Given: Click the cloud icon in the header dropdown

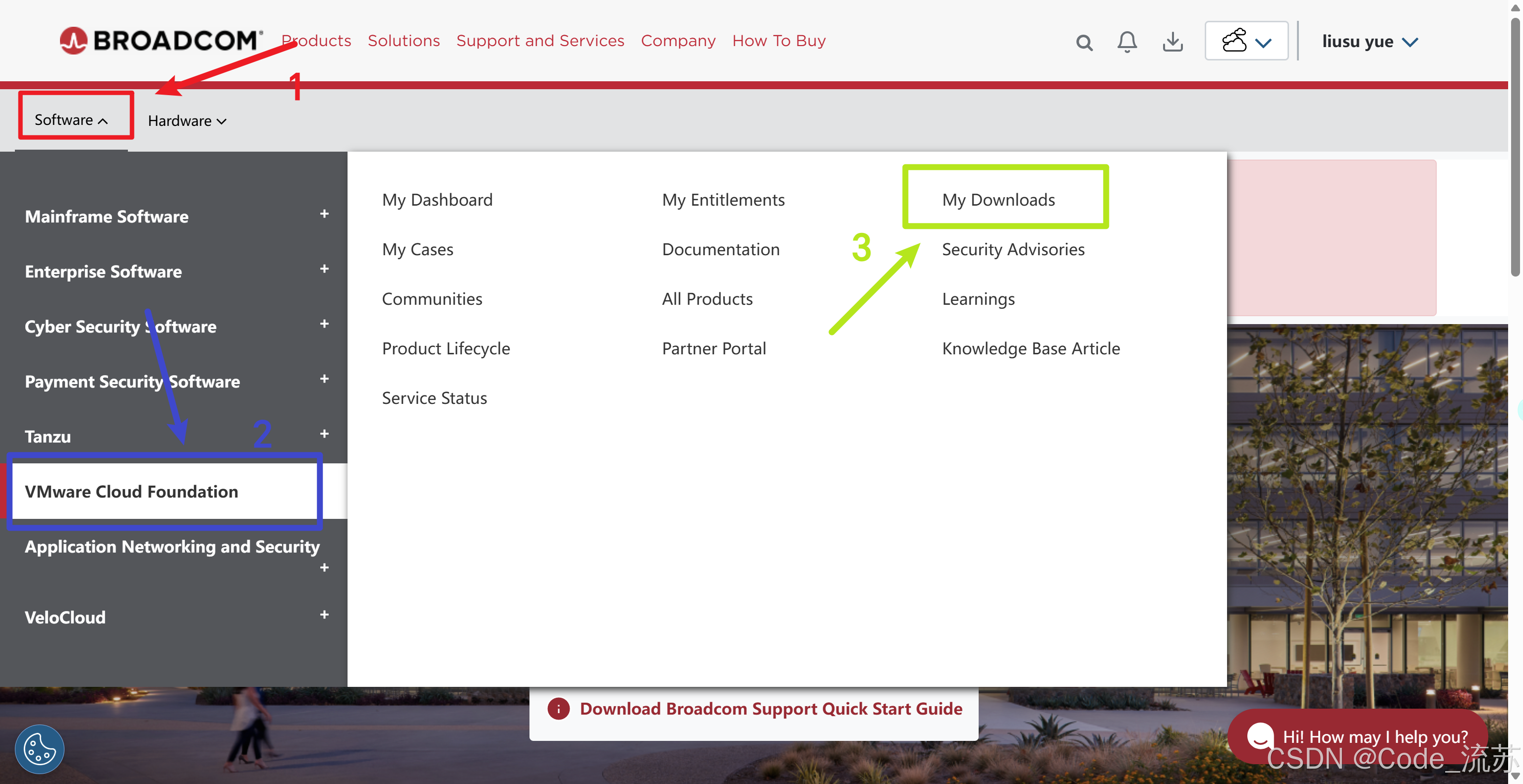Looking at the screenshot, I should tap(1234, 41).
